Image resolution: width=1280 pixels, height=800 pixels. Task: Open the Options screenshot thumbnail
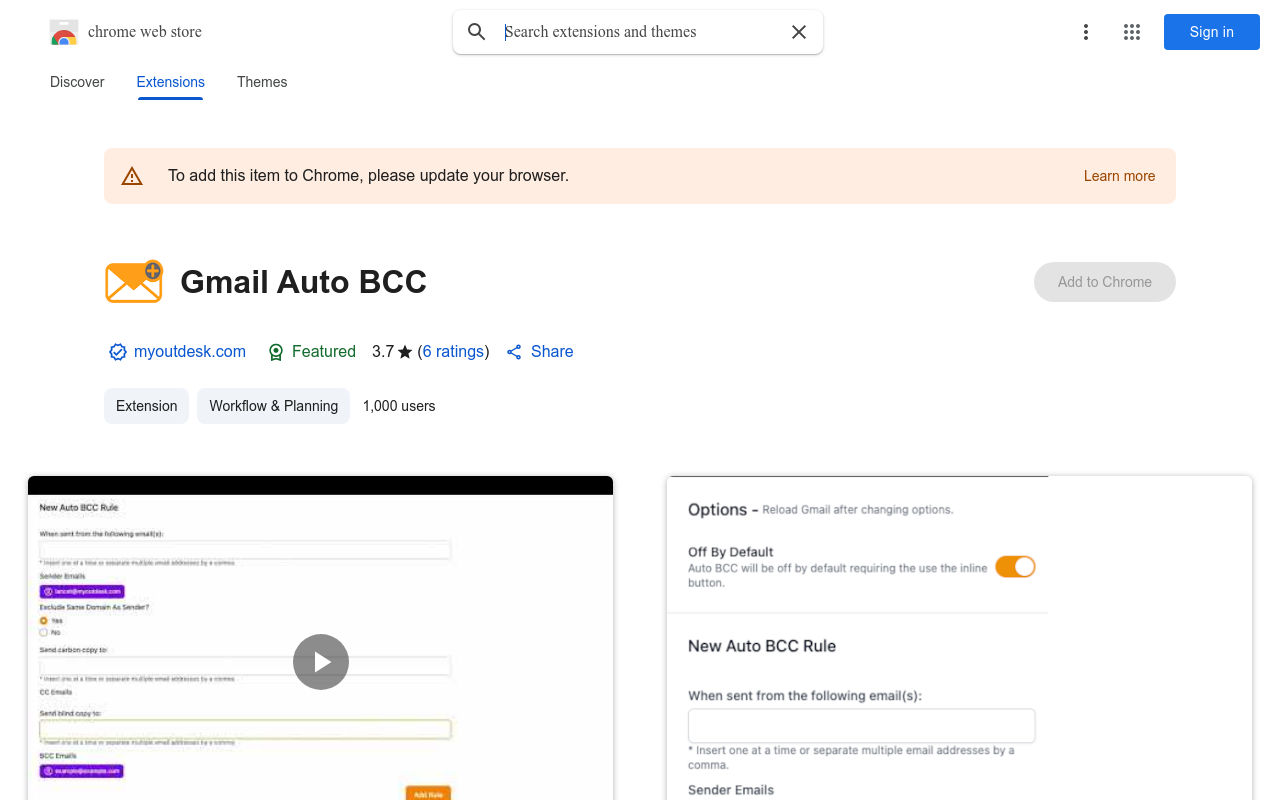[959, 638]
